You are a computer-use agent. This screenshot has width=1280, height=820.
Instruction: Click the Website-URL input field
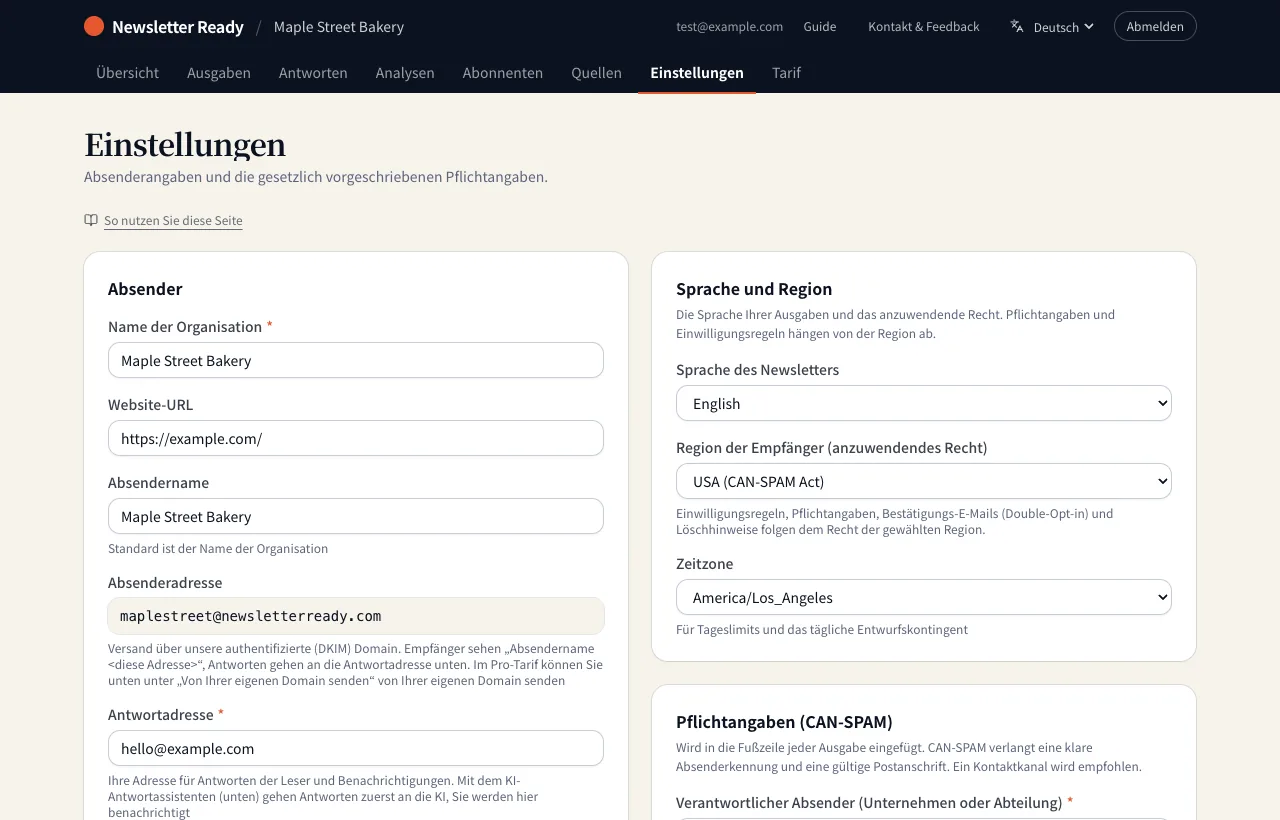(356, 438)
